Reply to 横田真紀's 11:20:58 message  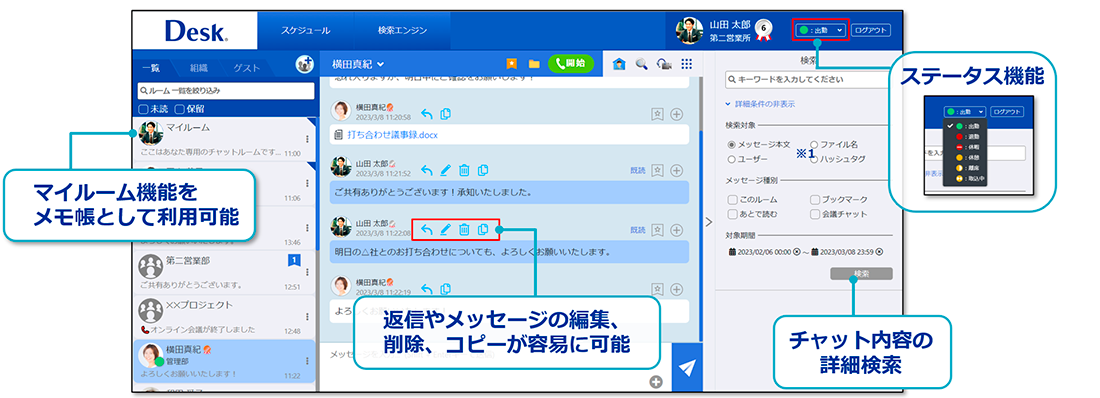tap(426, 114)
